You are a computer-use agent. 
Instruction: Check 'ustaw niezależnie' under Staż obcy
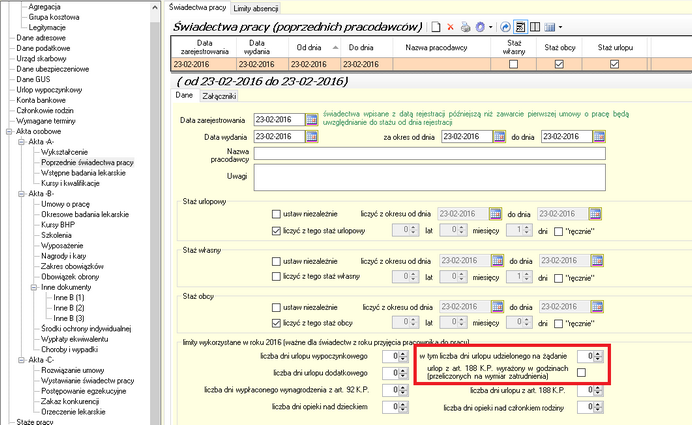[276, 307]
